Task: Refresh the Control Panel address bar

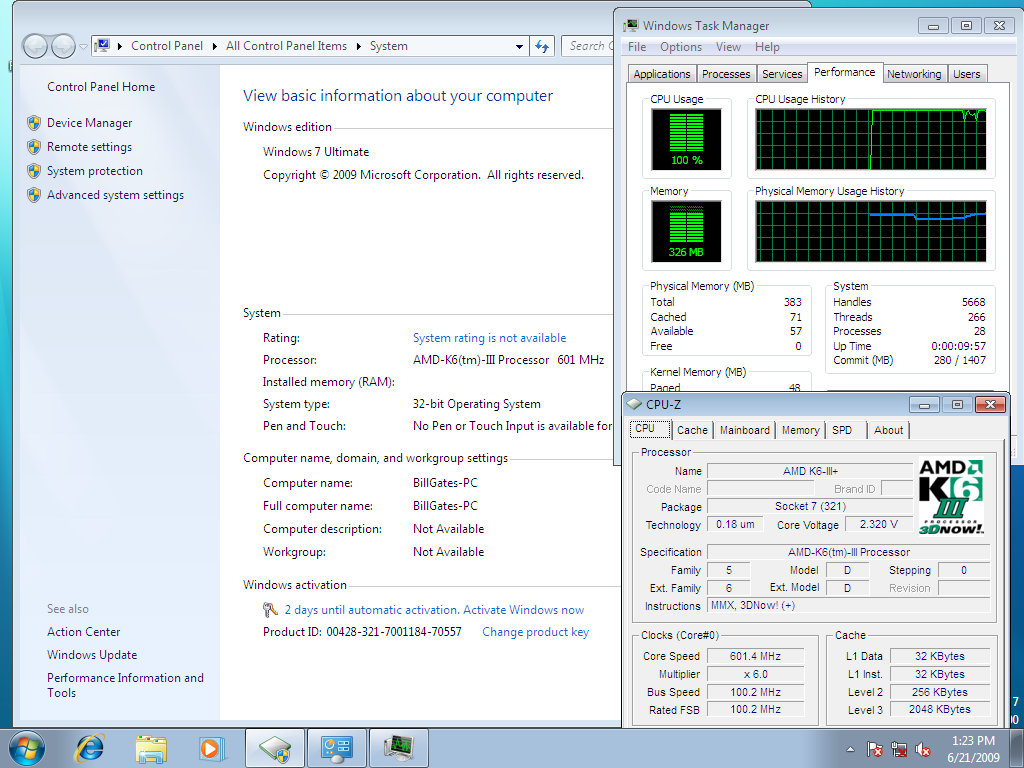Action: (542, 46)
